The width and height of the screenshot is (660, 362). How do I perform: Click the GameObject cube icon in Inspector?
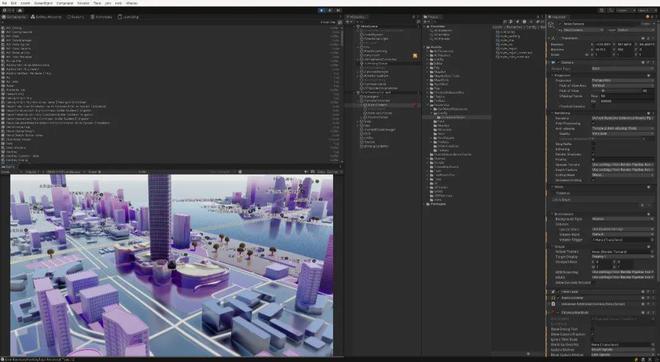tap(552, 26)
